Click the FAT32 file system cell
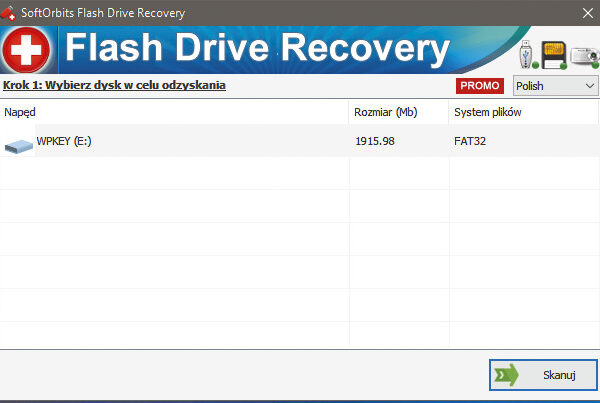Screen dimensions: 600x403 471,141
